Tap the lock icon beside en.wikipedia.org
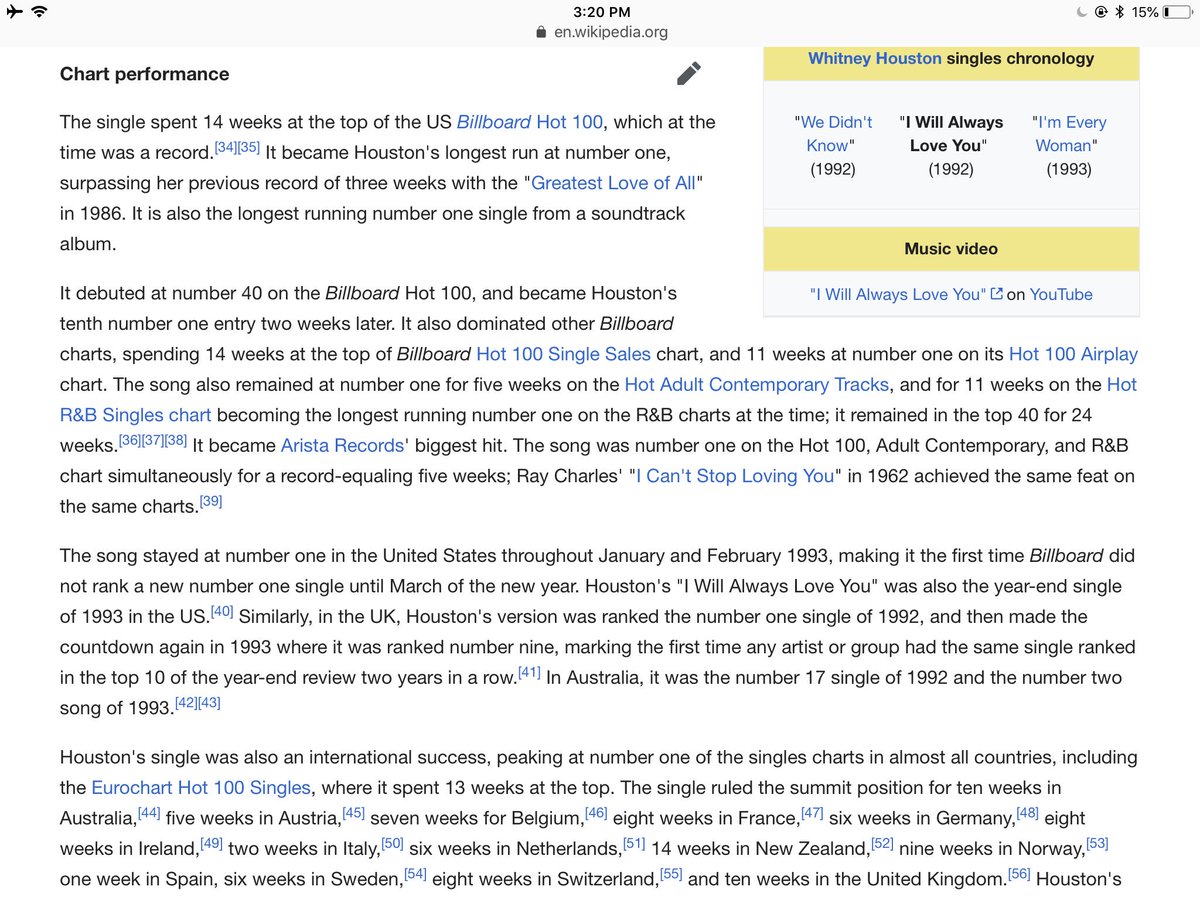The image size is (1200, 900). (542, 32)
